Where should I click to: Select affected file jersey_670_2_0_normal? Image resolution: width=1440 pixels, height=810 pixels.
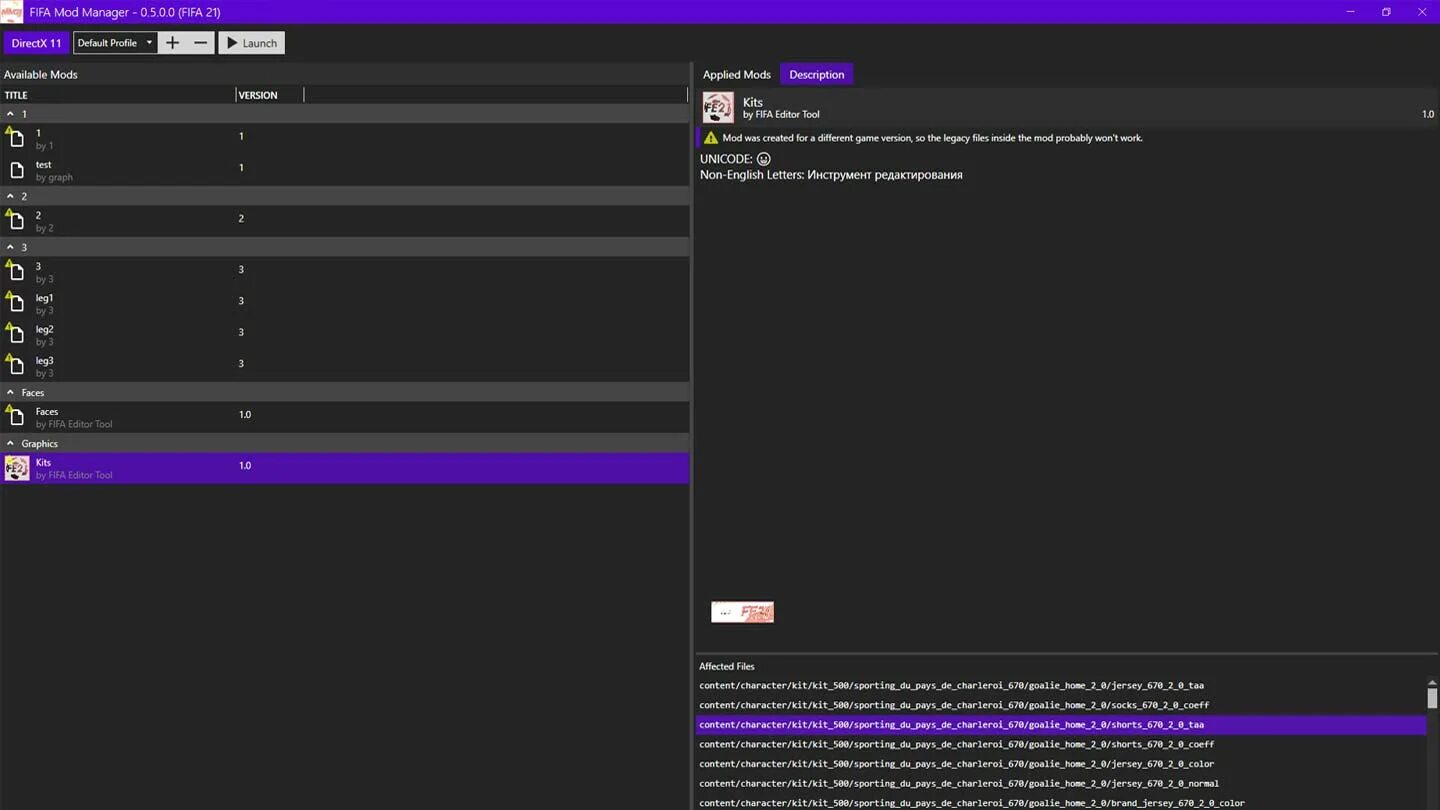[x=959, y=783]
